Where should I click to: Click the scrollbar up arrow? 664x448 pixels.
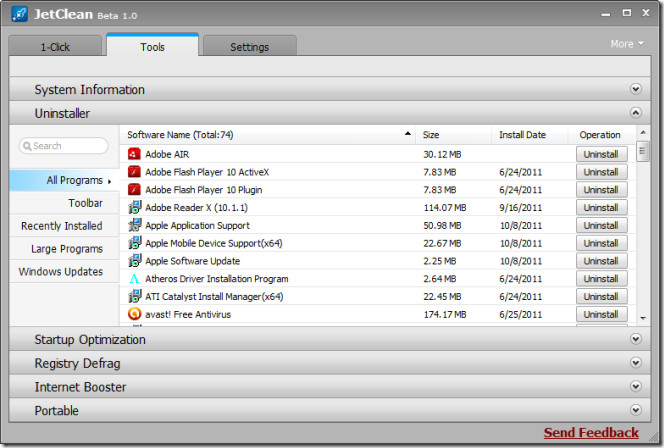pyautogui.click(x=643, y=133)
